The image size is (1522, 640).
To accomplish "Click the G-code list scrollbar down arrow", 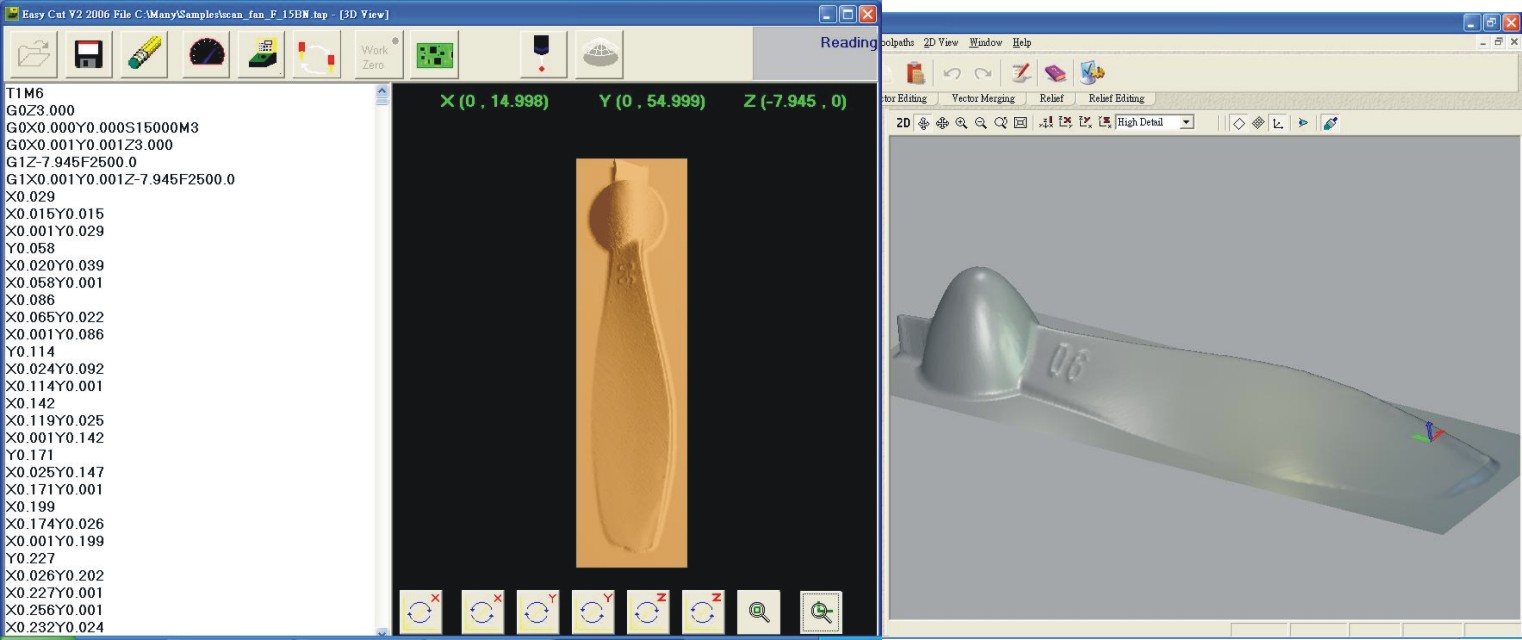I will coord(380,632).
